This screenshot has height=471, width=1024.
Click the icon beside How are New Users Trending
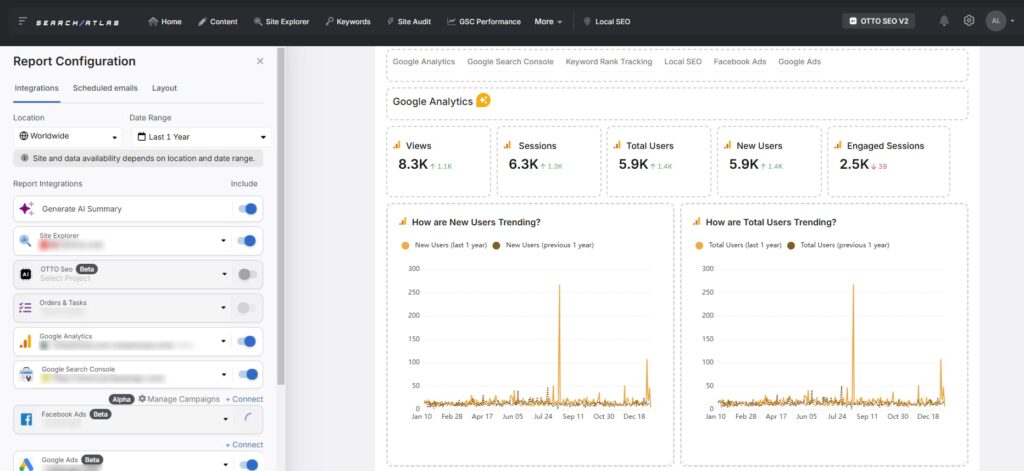pyautogui.click(x=403, y=221)
